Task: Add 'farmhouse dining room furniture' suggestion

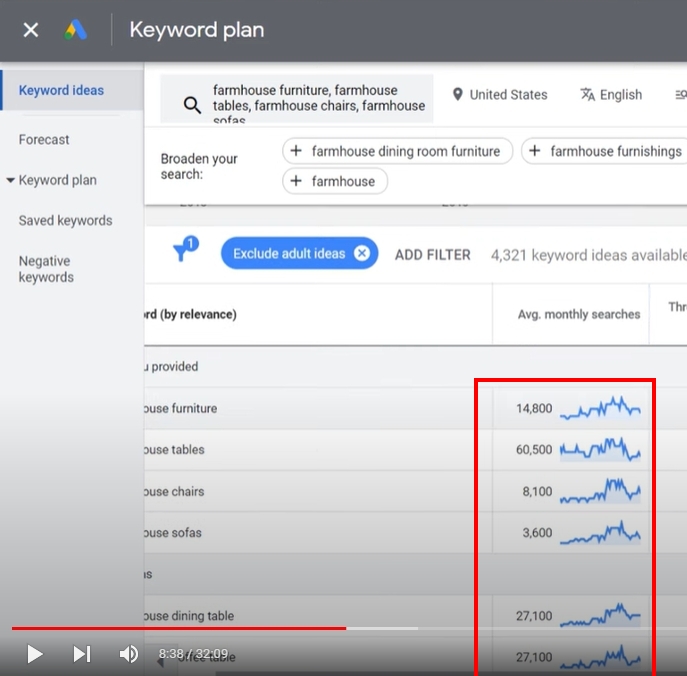Action: tap(397, 151)
